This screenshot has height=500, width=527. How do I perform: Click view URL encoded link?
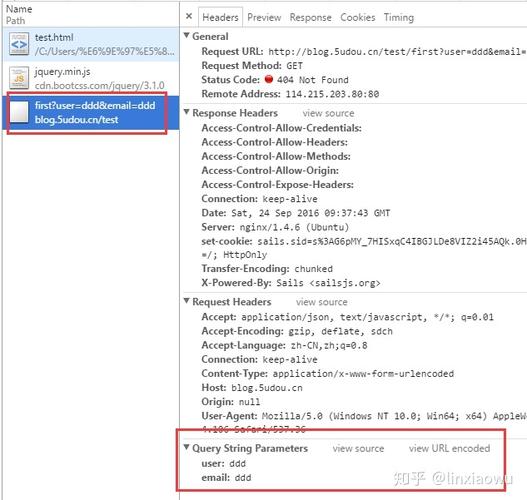click(449, 449)
